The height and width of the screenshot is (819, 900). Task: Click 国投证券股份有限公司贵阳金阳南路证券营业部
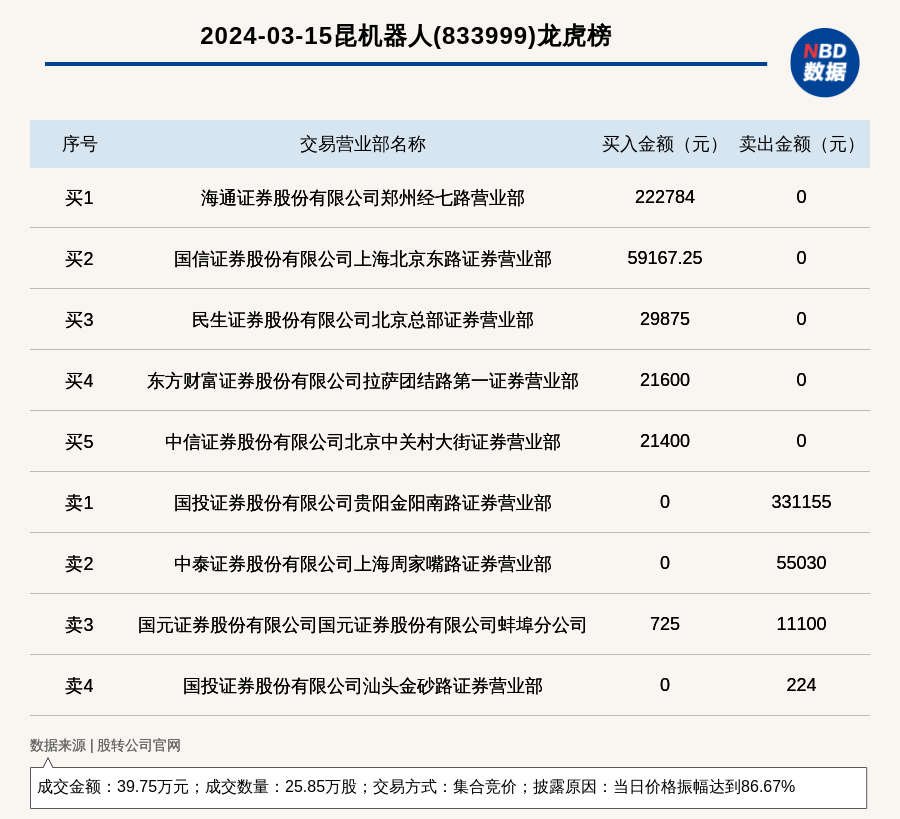click(363, 503)
